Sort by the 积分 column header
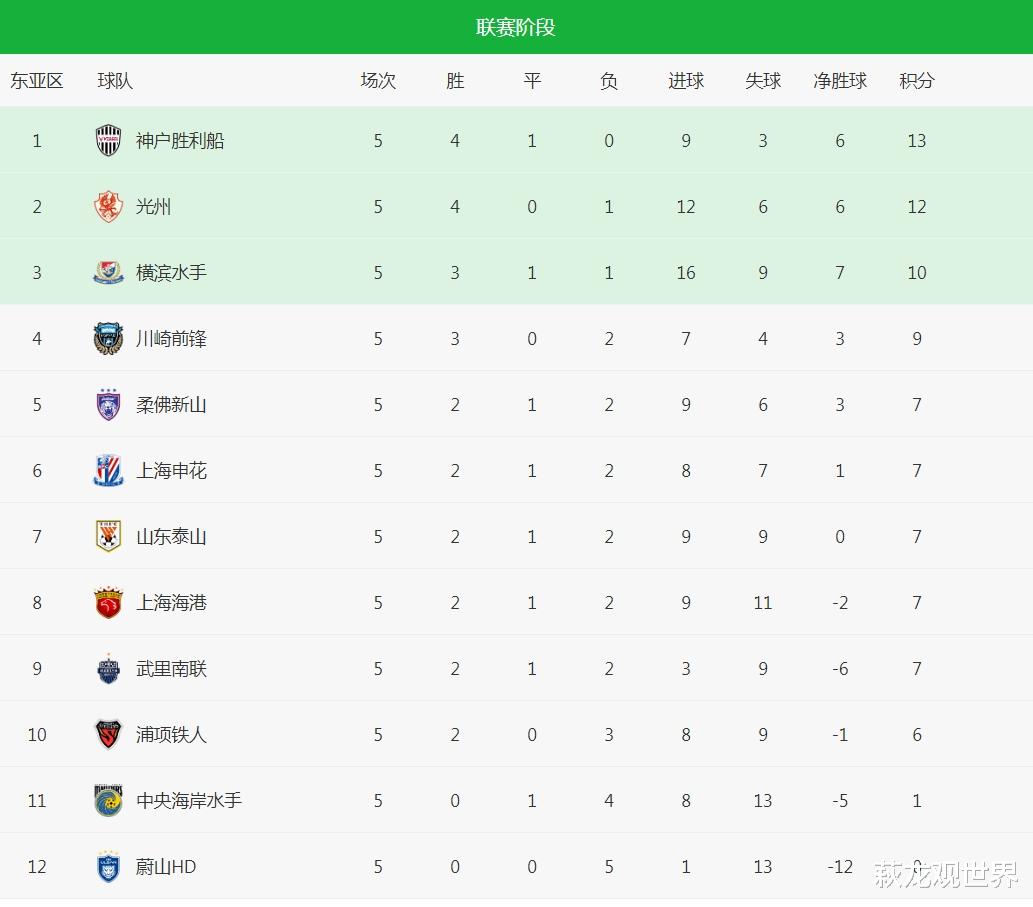1033x907 pixels. 916,81
